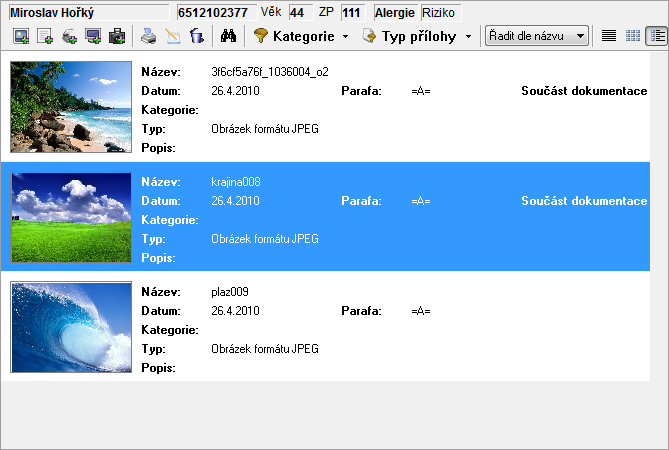Switch to thumbnail grid view

[633, 36]
